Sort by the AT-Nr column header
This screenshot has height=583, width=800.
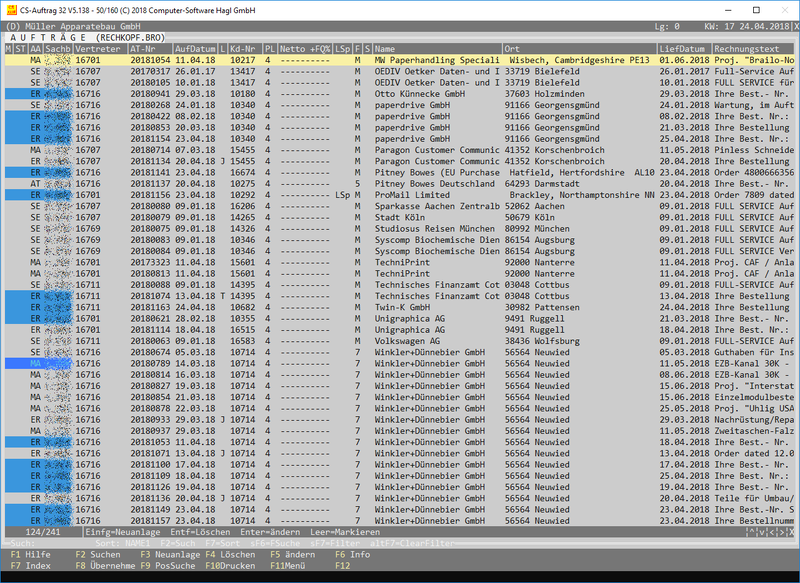(144, 48)
